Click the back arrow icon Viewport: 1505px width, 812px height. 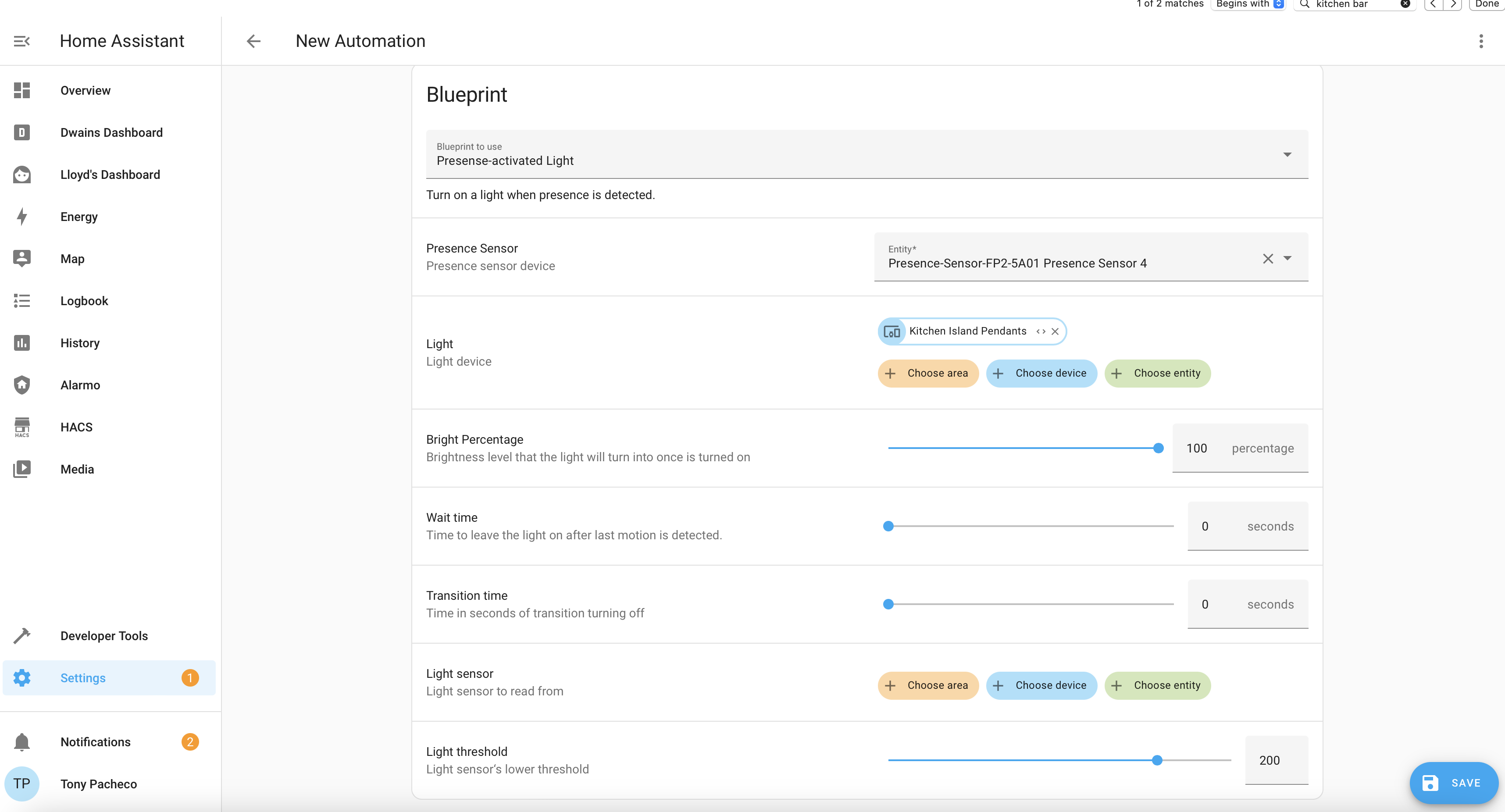pos(253,41)
